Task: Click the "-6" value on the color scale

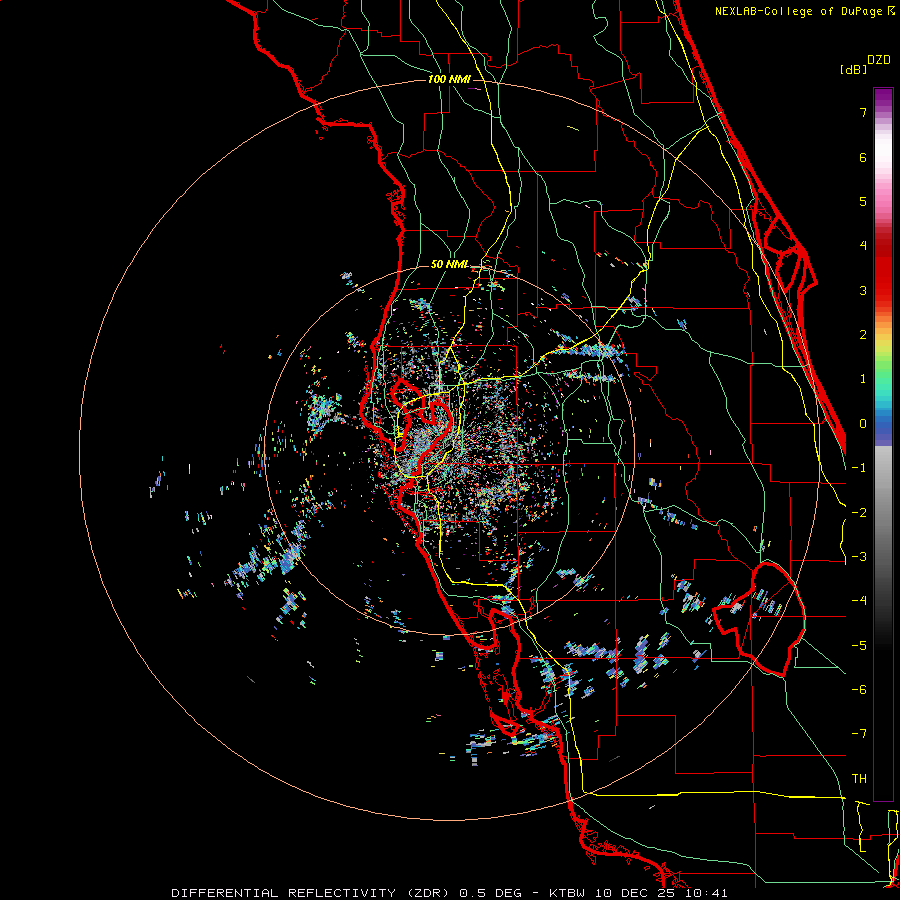Action: [x=859, y=690]
